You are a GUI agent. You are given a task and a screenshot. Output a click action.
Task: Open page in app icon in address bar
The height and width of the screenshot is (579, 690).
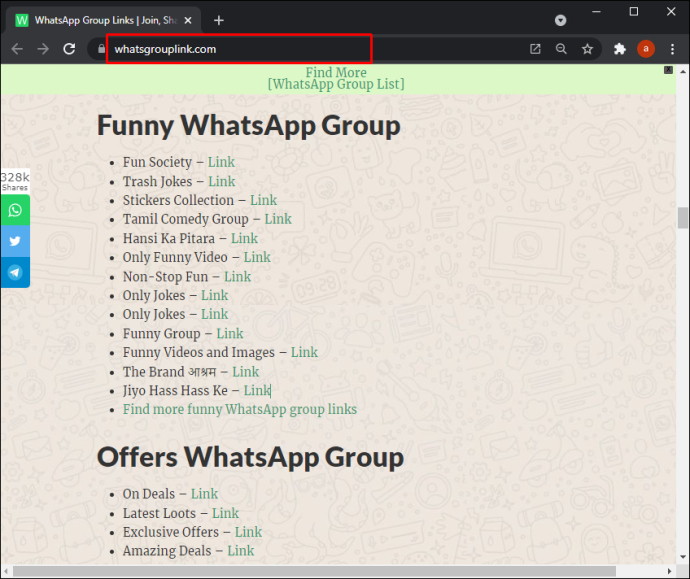click(x=535, y=49)
